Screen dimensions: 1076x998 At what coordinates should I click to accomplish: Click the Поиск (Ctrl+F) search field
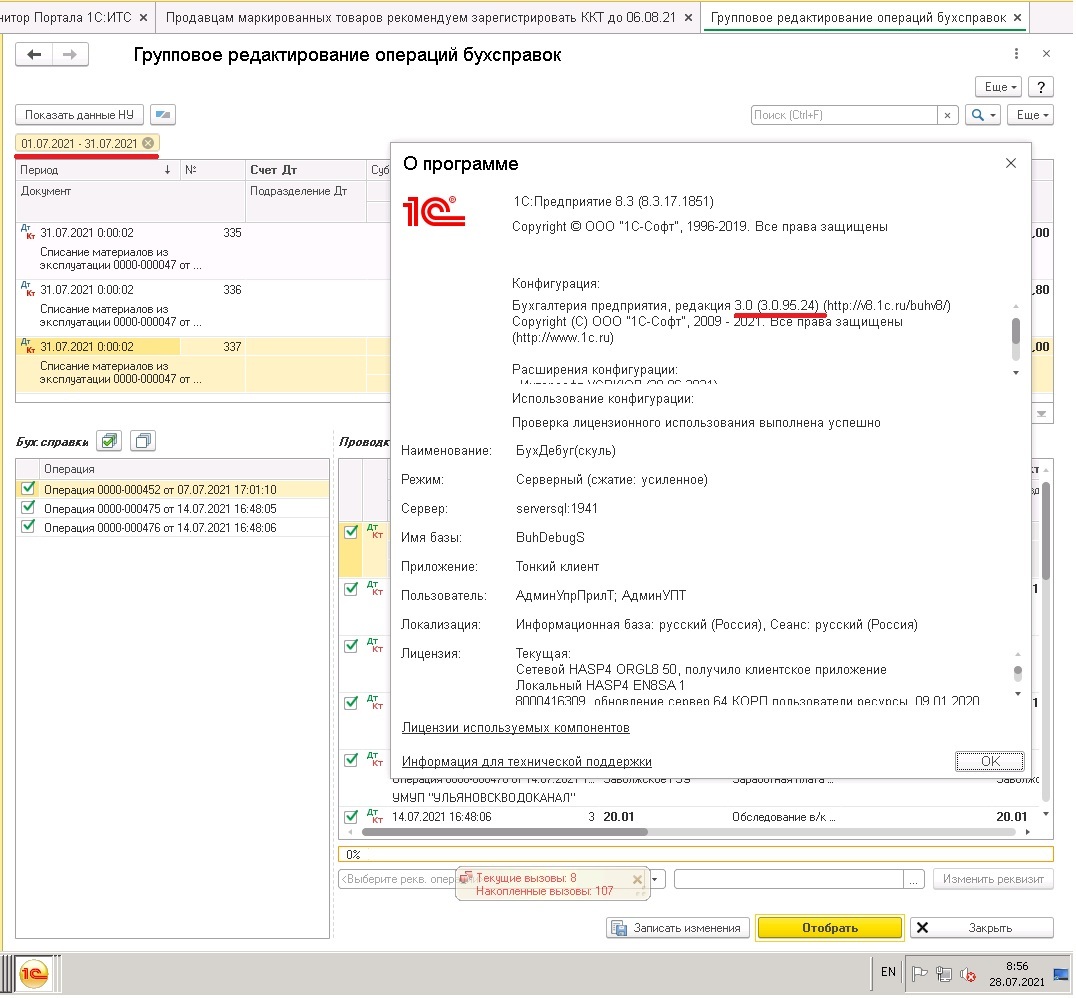[x=844, y=115]
